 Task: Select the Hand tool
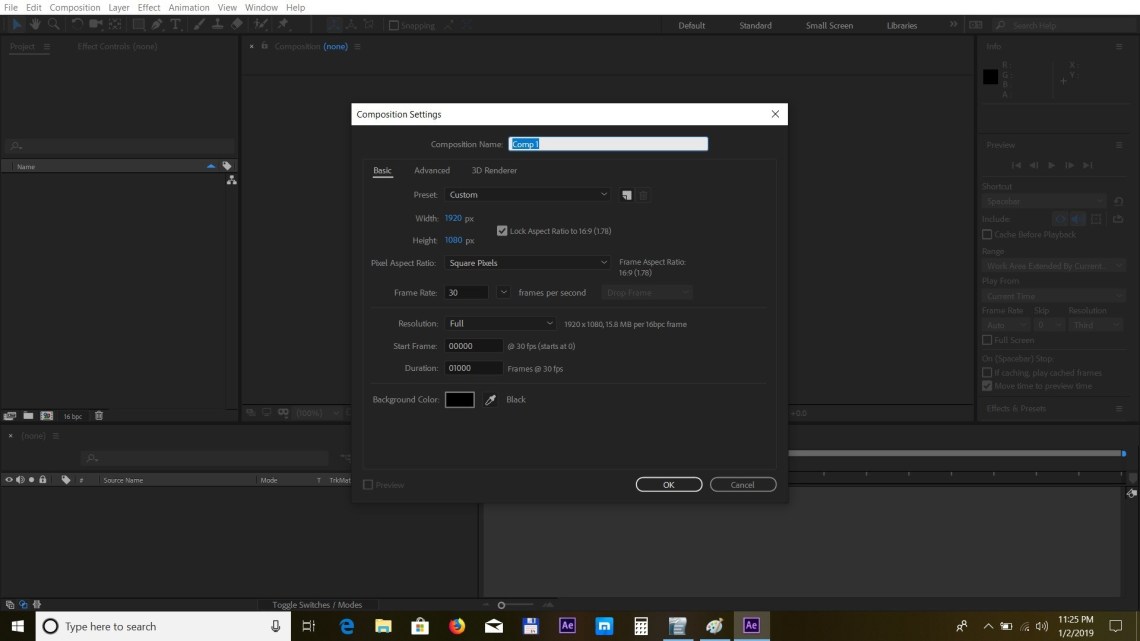point(35,25)
